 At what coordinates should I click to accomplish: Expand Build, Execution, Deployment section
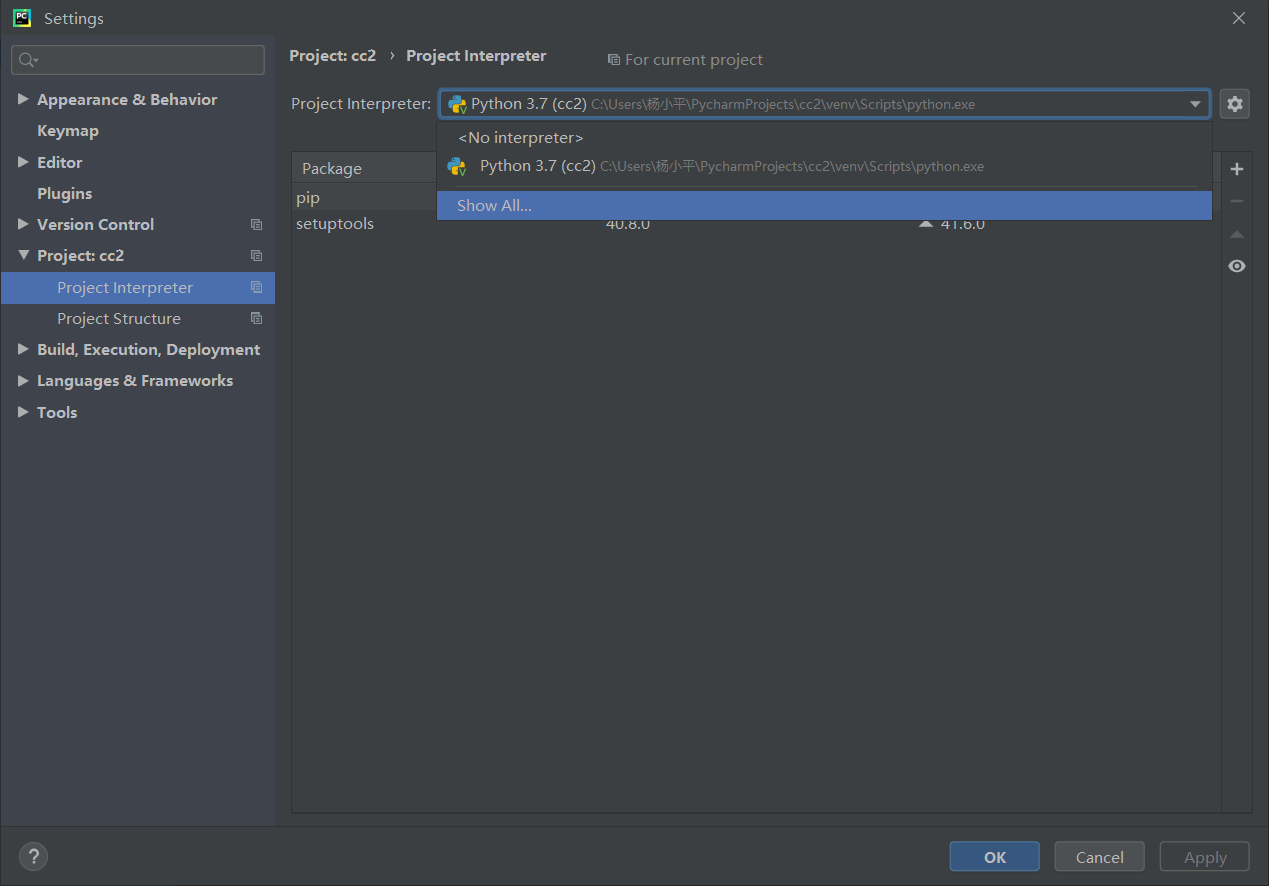pos(23,349)
